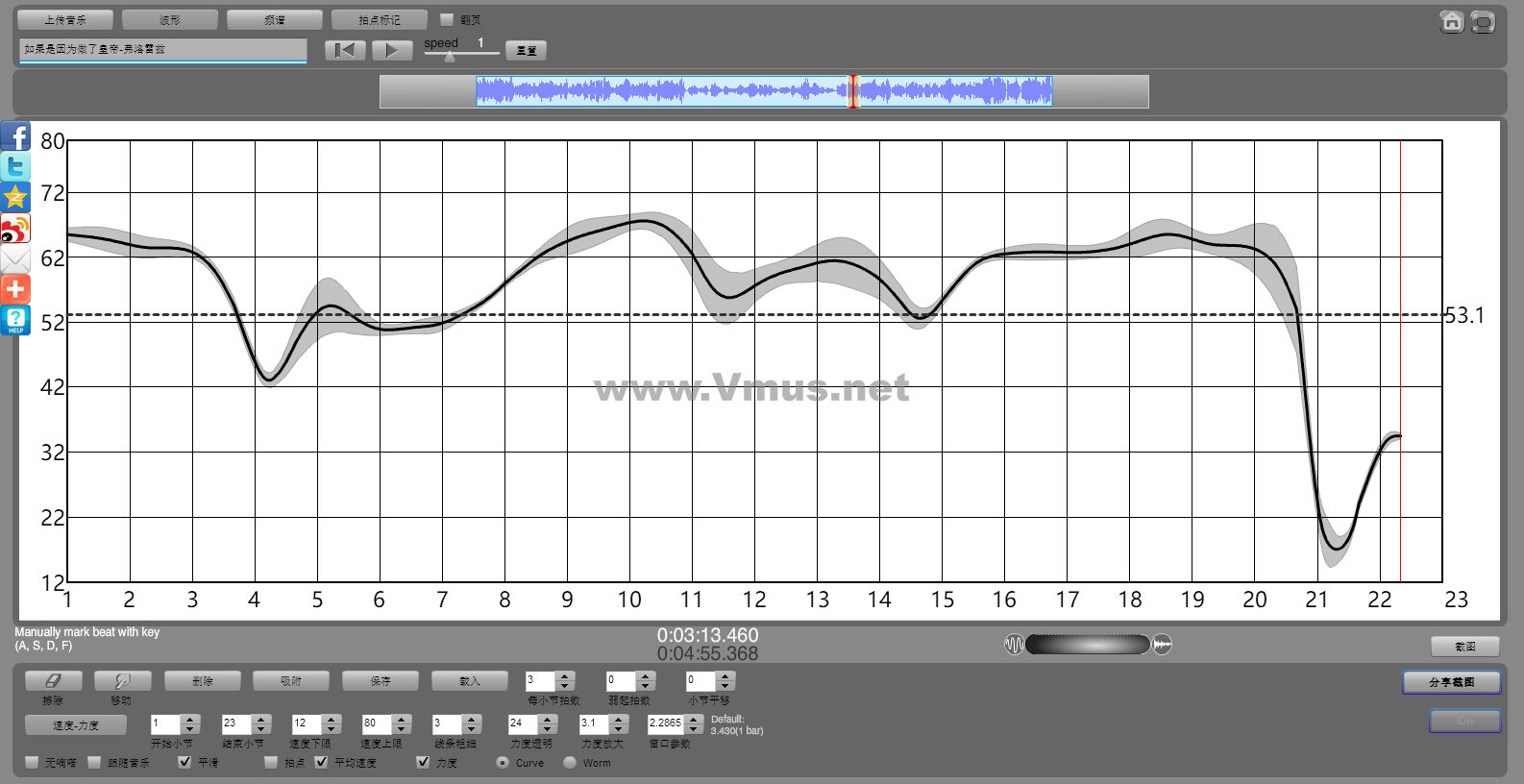
Task: Rewind to start of track
Action: click(345, 50)
